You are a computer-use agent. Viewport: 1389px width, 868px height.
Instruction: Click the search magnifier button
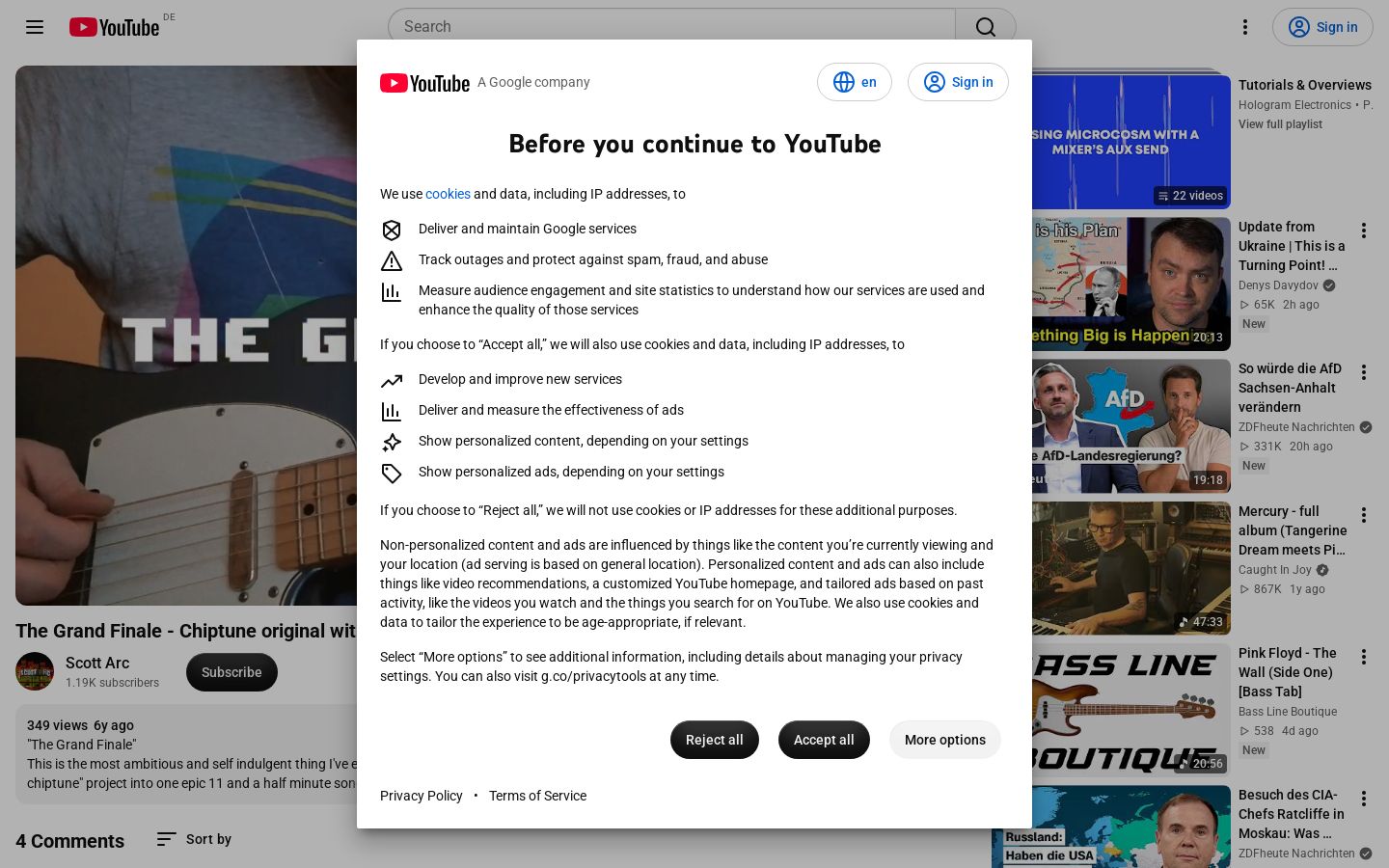pos(986,27)
